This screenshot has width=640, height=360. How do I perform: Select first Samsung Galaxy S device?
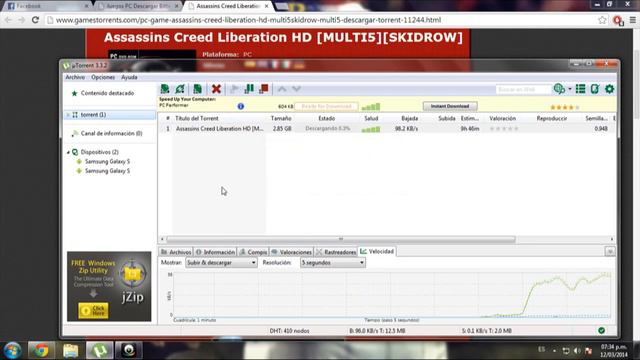pyautogui.click(x=107, y=161)
